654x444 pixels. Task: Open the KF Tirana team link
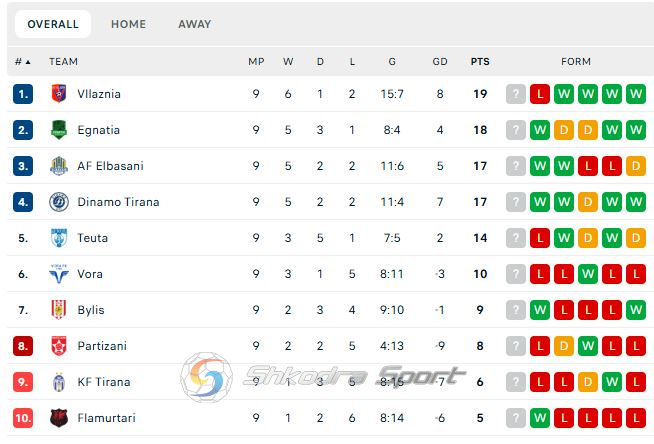tap(104, 382)
